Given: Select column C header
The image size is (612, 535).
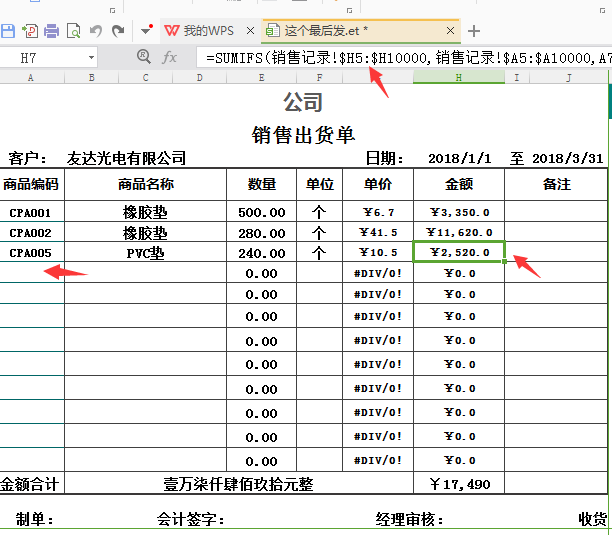Looking at the screenshot, I should [145, 78].
